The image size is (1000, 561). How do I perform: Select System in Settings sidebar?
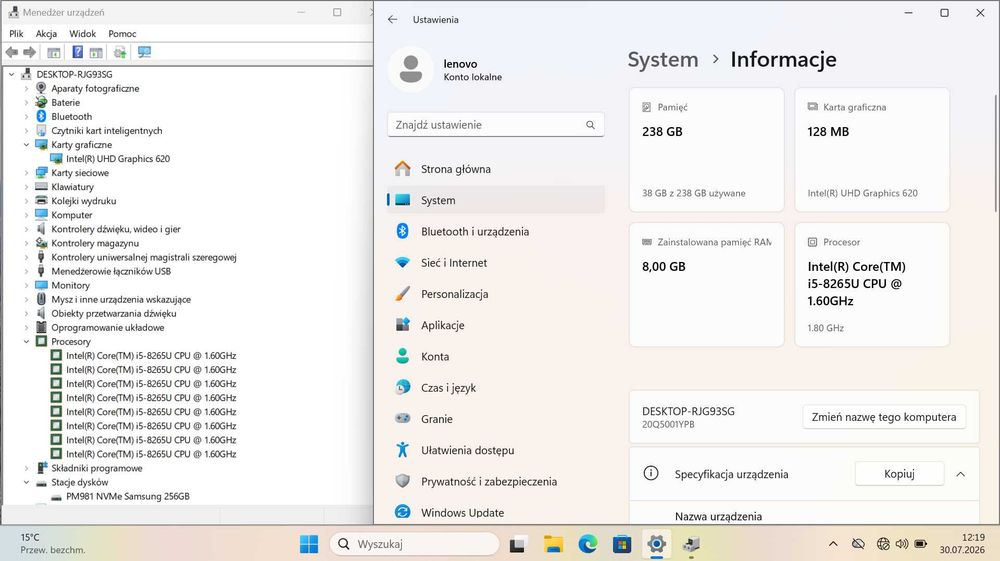pyautogui.click(x=496, y=200)
